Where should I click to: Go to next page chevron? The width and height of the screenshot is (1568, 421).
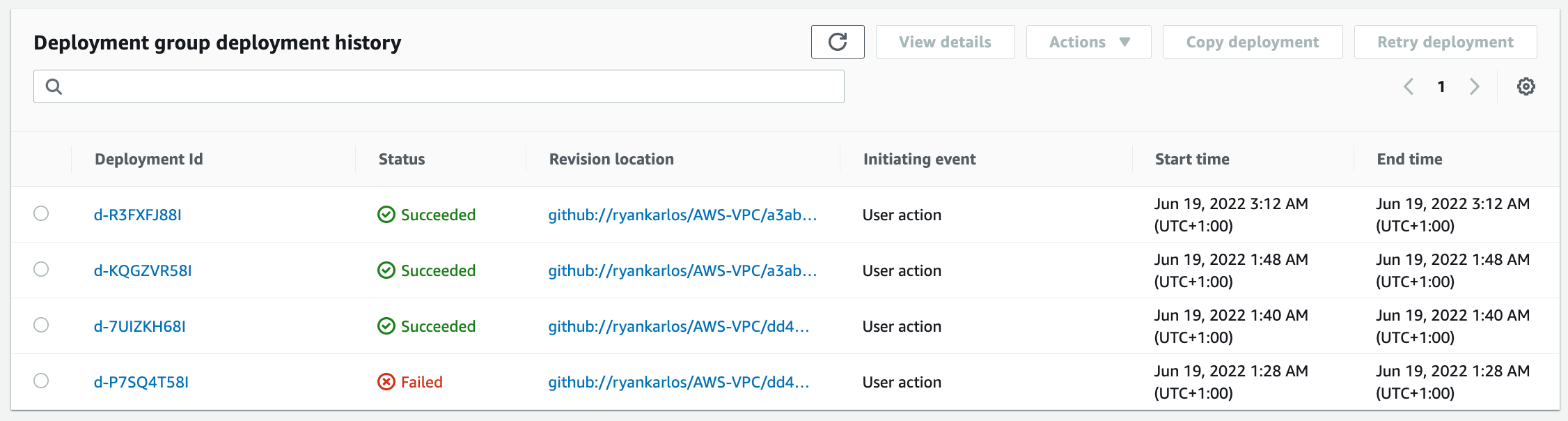point(1474,86)
